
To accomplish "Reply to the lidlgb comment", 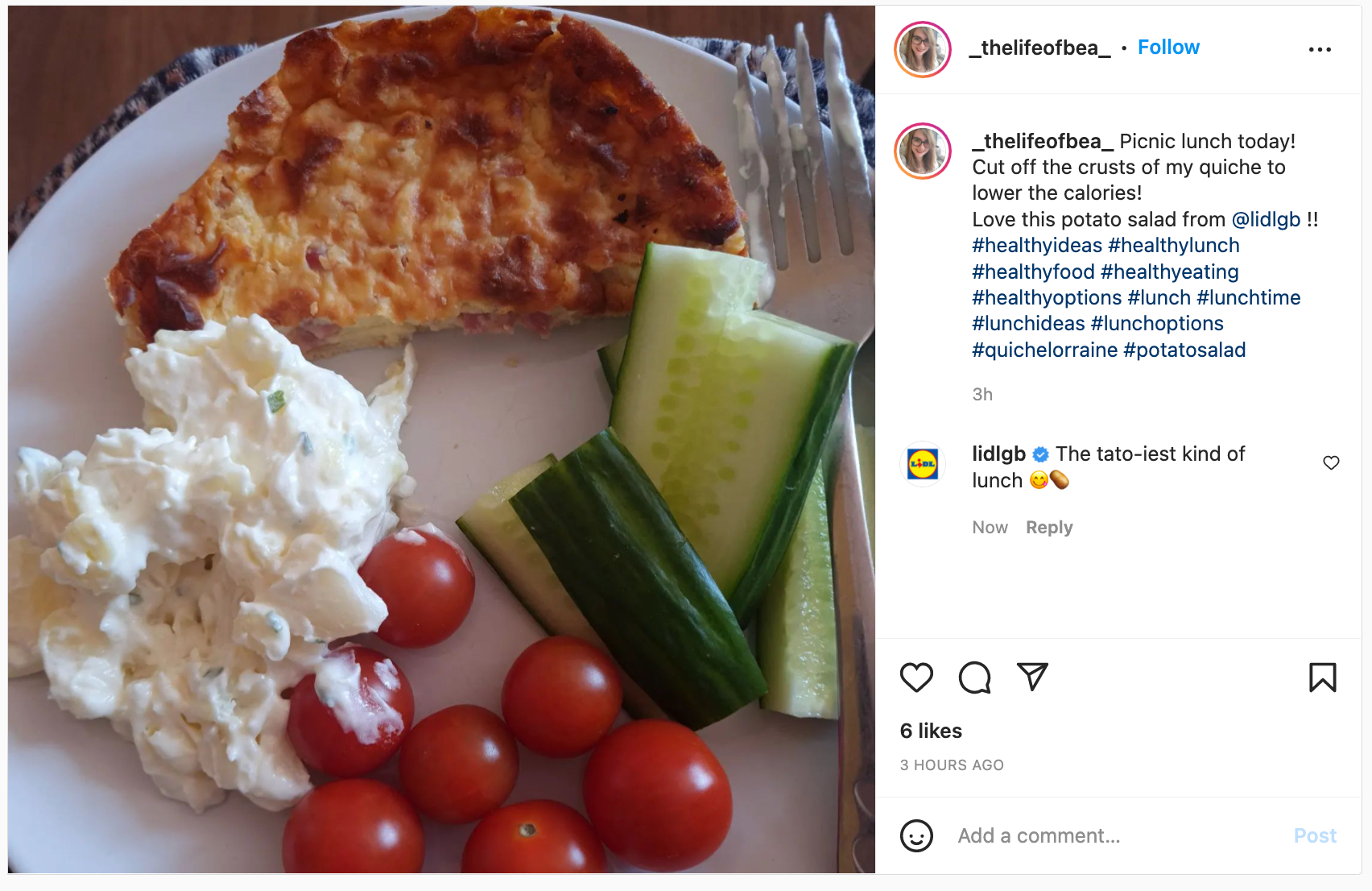I will click(1049, 528).
